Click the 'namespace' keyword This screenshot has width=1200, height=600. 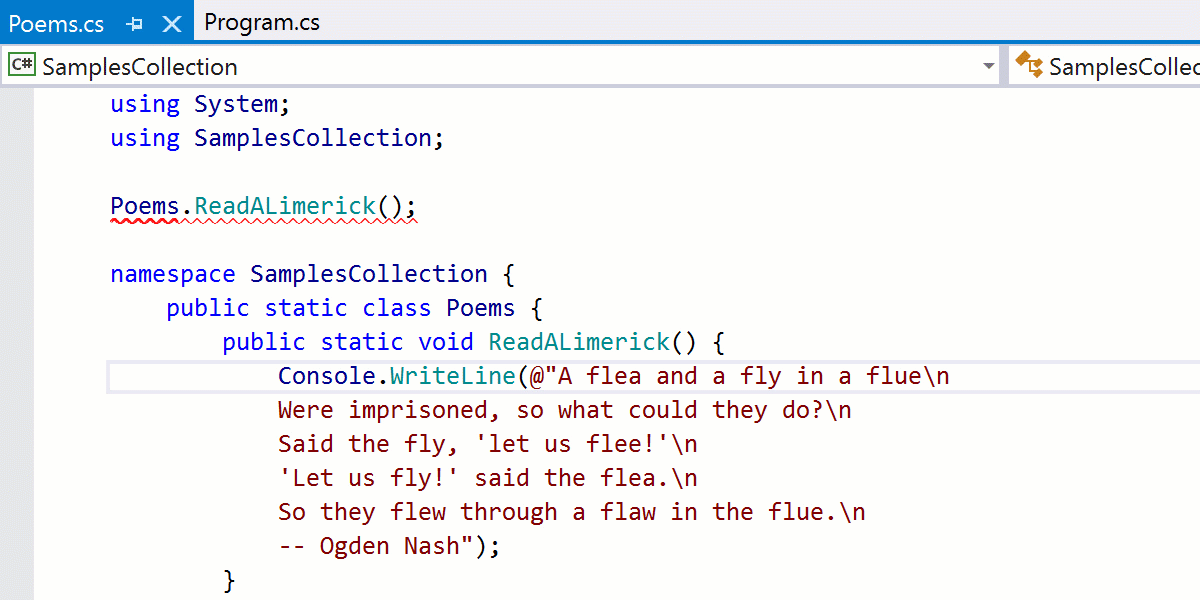tap(173, 274)
